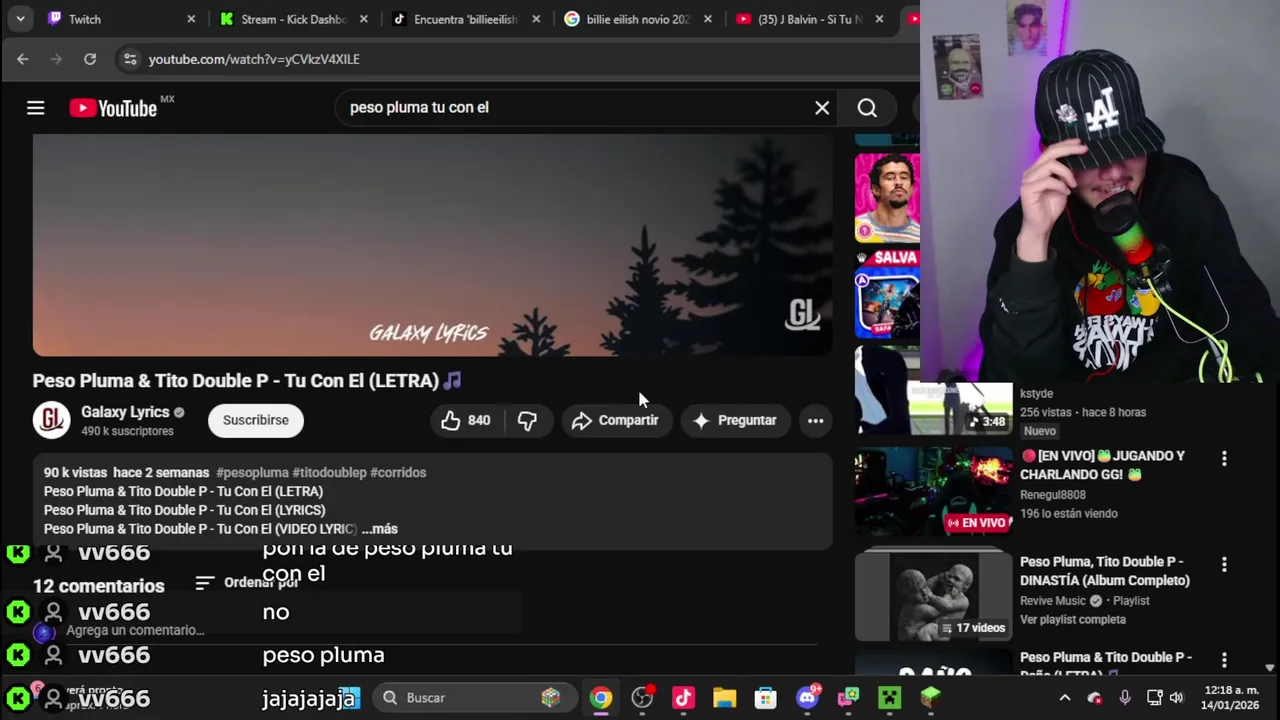Dislike the Tu Con El video
The image size is (1280, 720).
(528, 421)
